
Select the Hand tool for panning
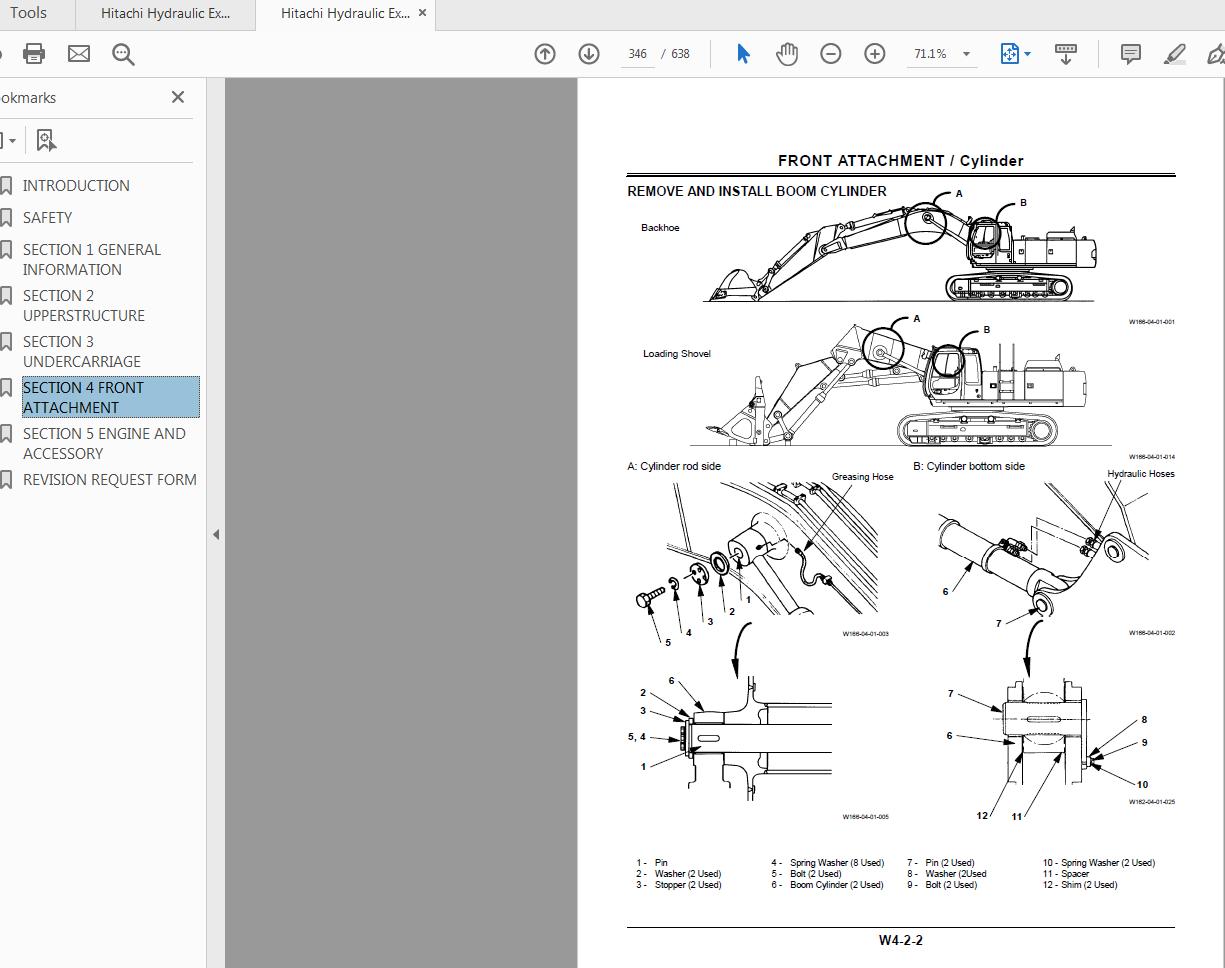pos(787,53)
